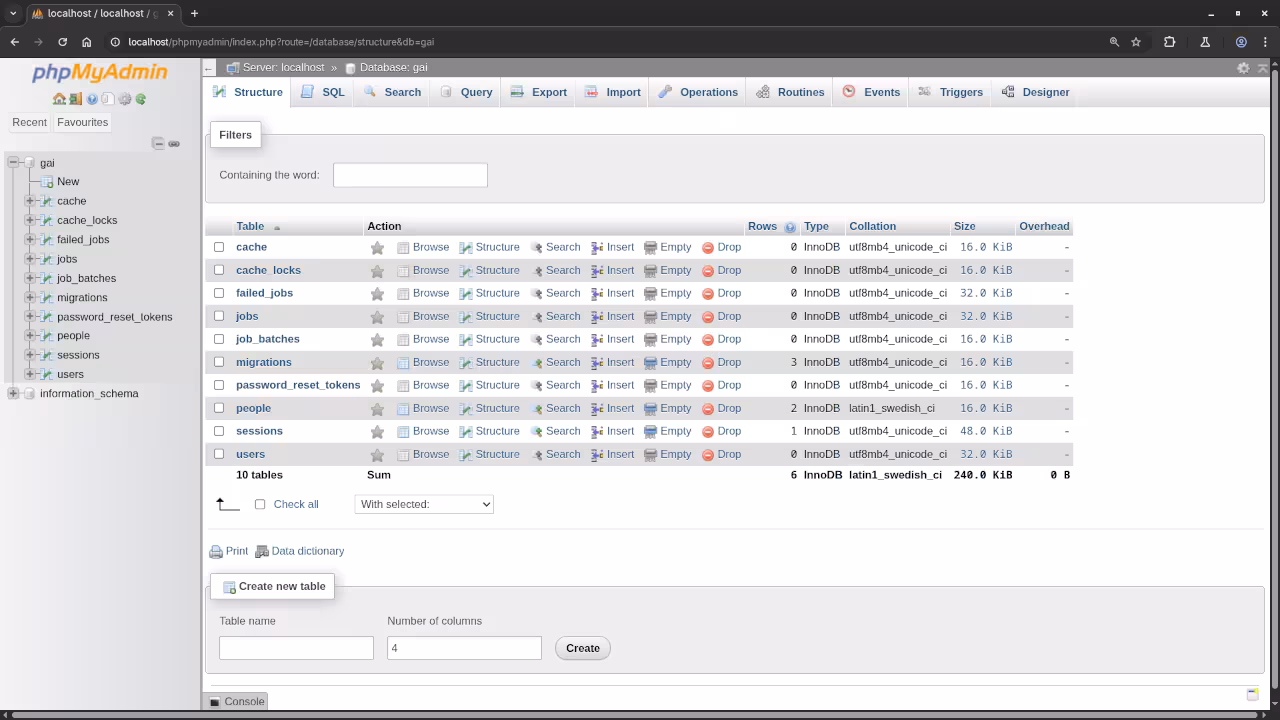The image size is (1280, 720).
Task: Open the With selected dropdown
Action: 424,504
